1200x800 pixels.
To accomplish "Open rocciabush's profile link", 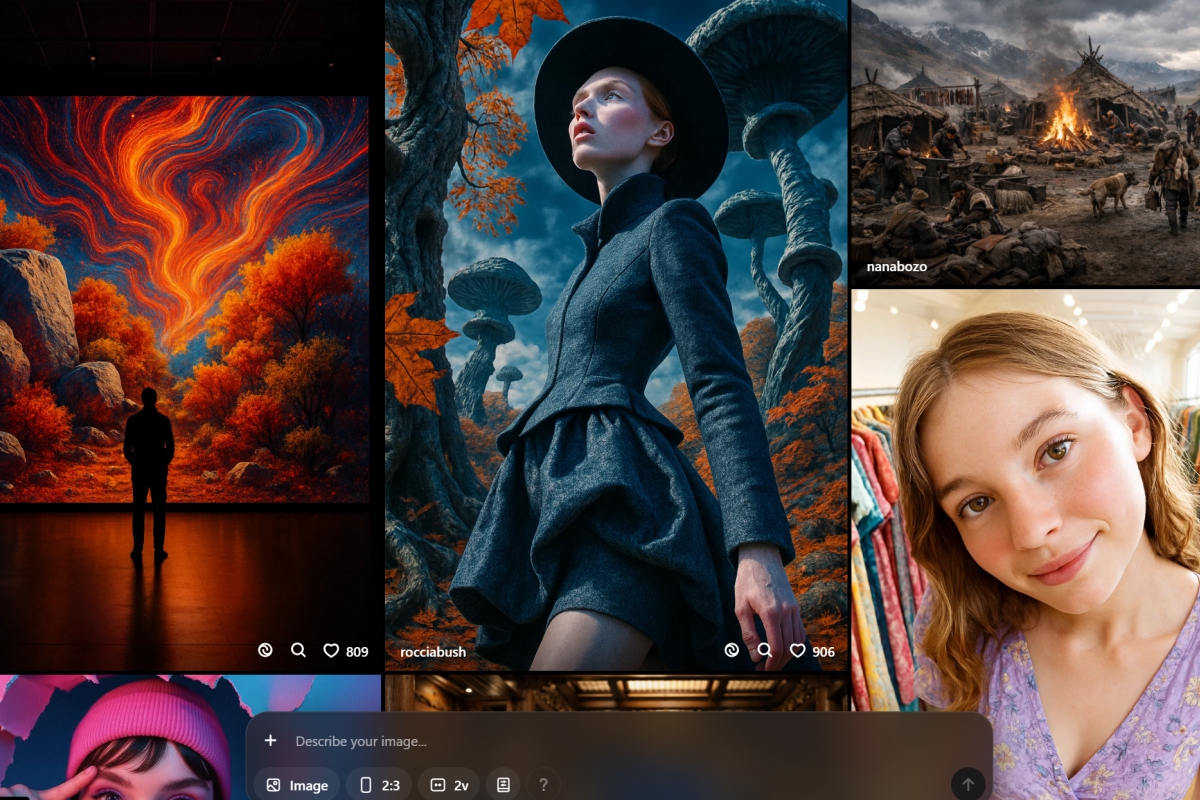I will tap(433, 652).
